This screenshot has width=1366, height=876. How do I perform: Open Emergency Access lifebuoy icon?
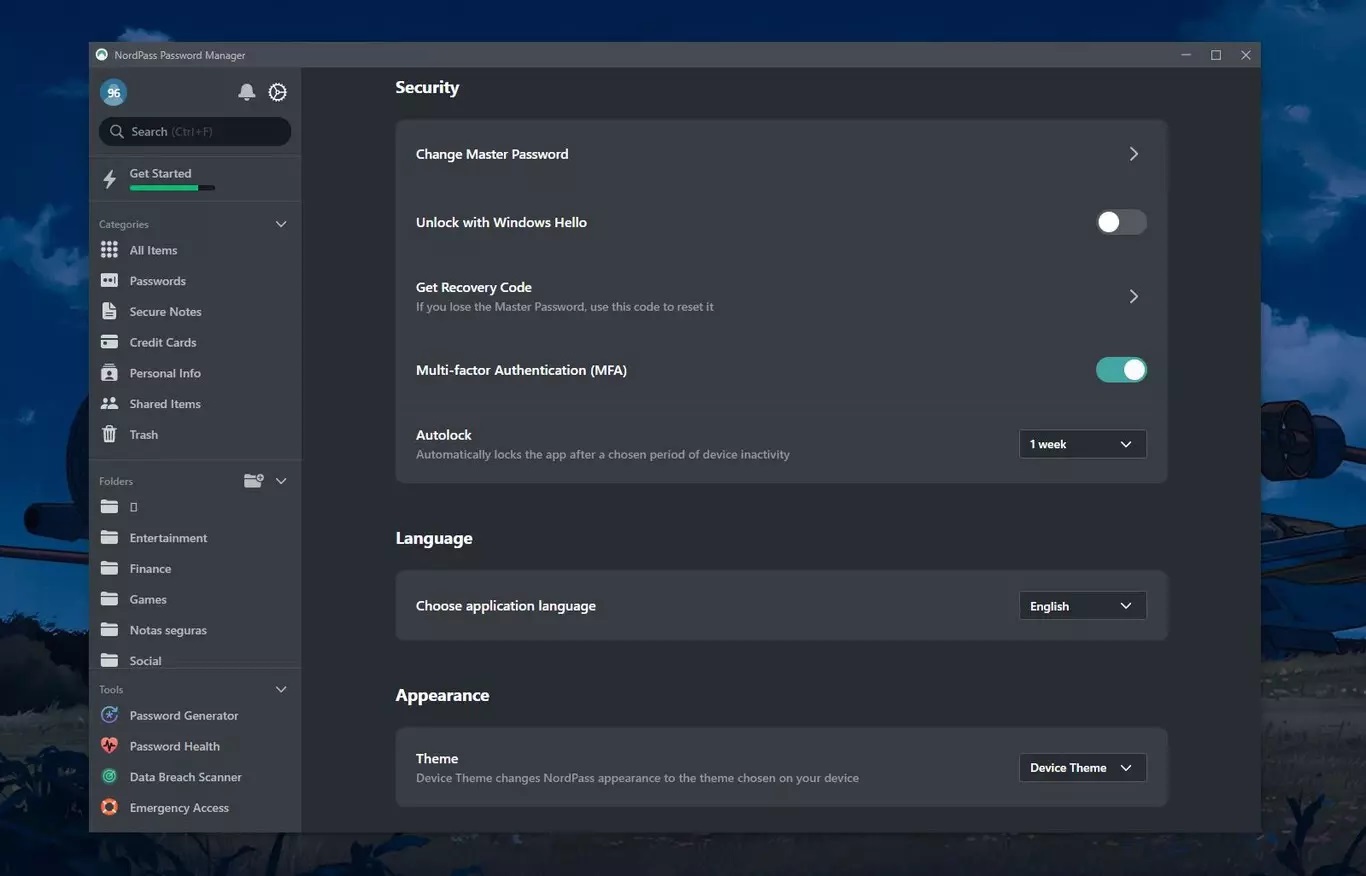(110, 808)
